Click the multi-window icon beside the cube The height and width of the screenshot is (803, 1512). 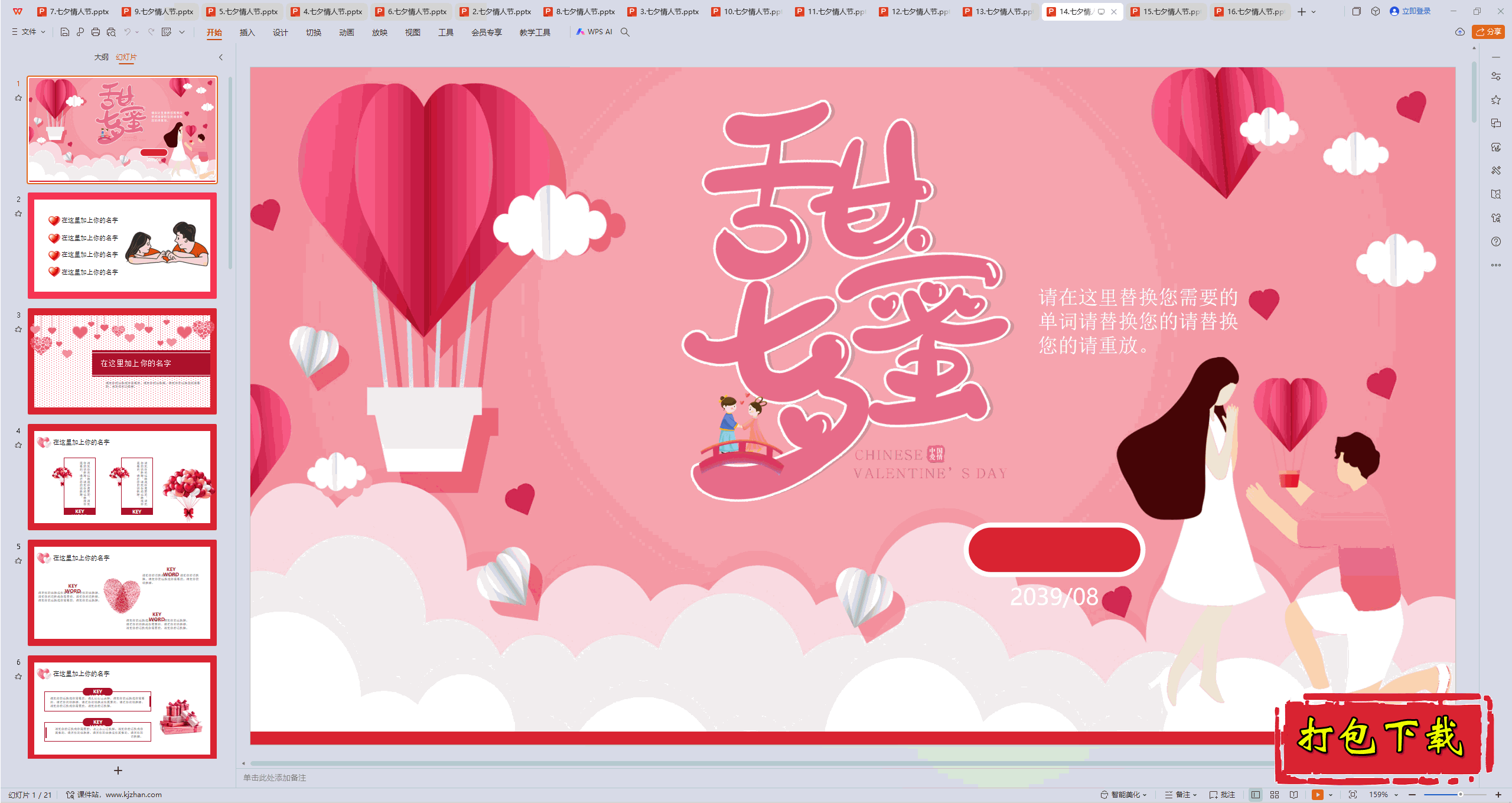click(1357, 11)
